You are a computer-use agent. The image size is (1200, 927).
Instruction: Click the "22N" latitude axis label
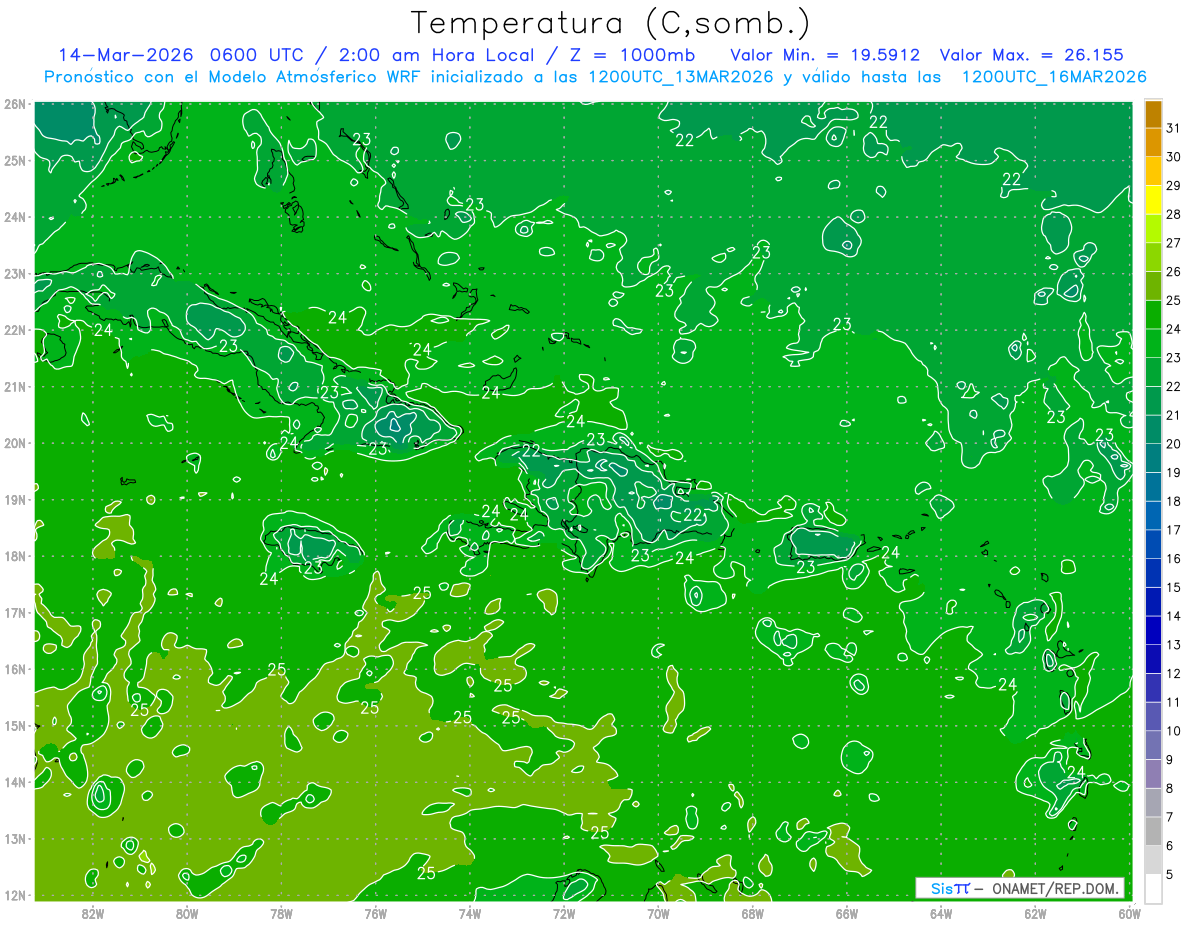(14, 330)
